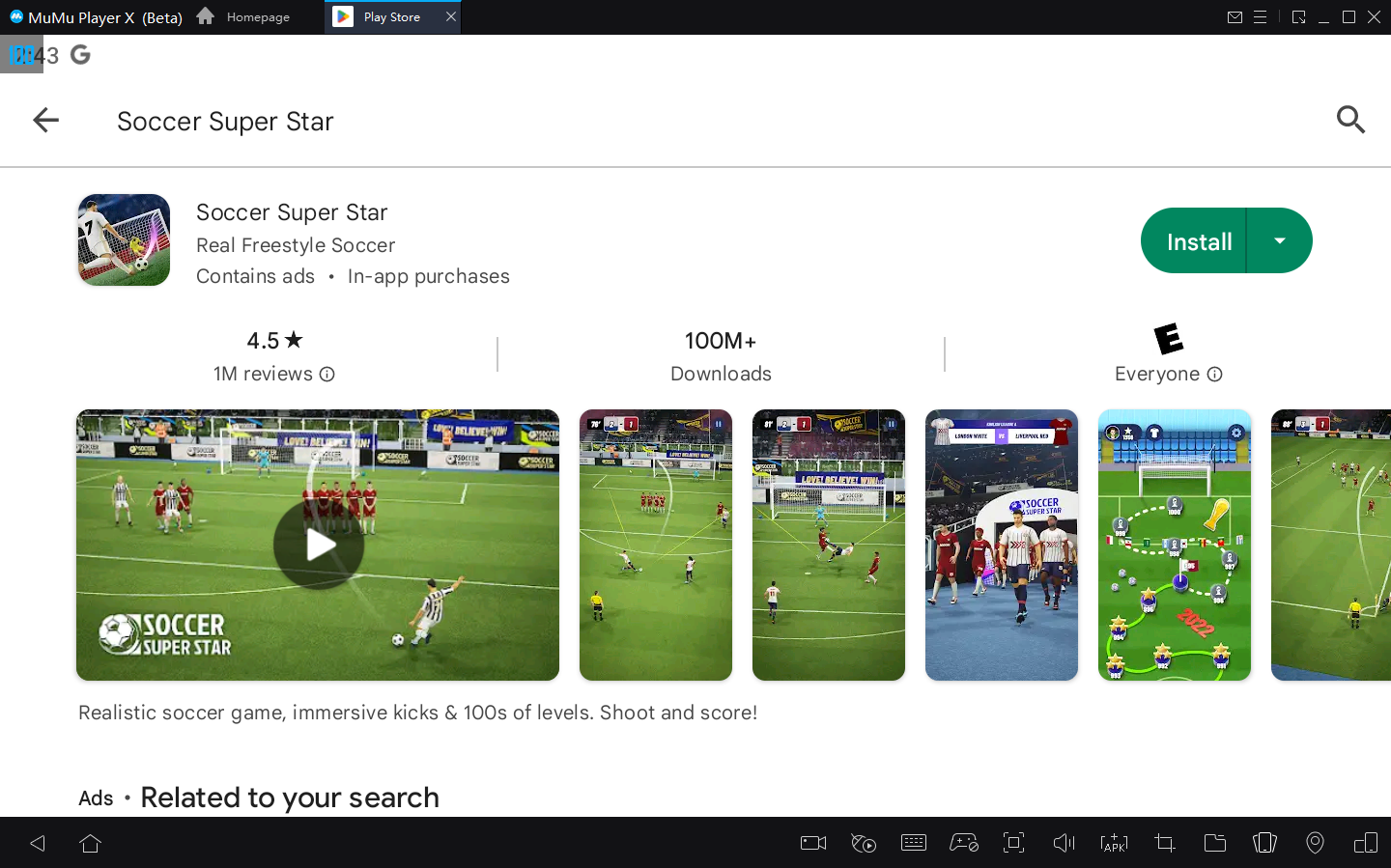
Task: Play the Soccer Super Star trailer
Action: tap(317, 545)
